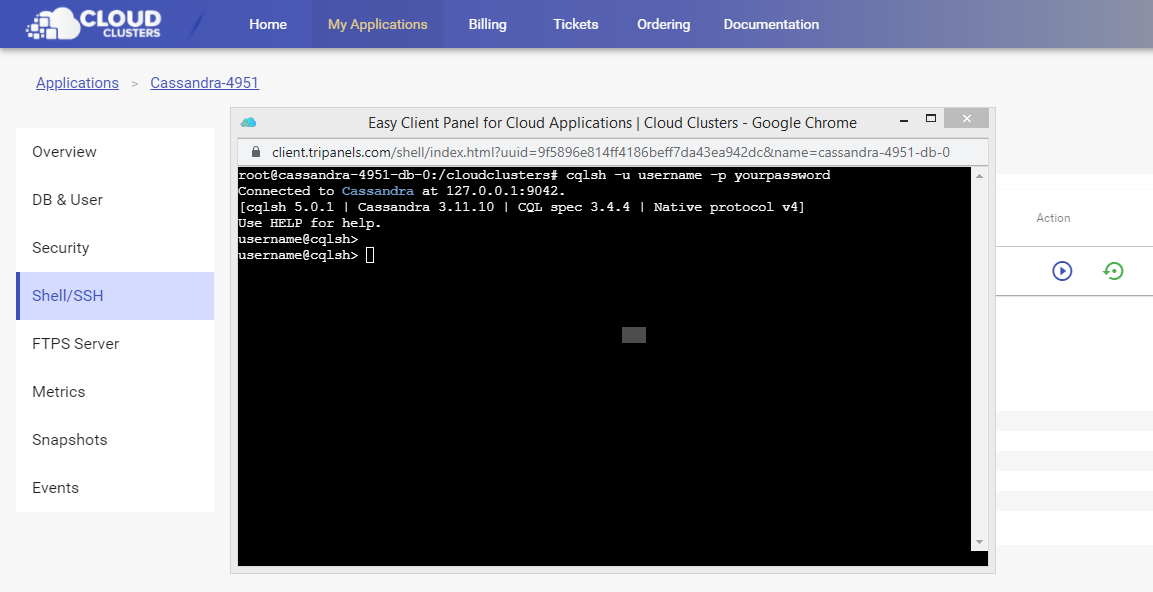This screenshot has width=1153, height=592.
Task: Open the FTPS Server section
Action: [115, 343]
